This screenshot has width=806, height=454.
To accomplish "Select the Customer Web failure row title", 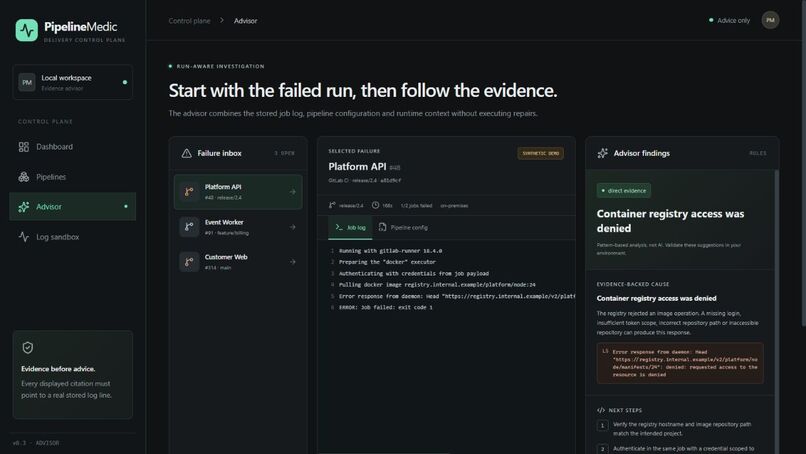I will pyautogui.click(x=226, y=257).
